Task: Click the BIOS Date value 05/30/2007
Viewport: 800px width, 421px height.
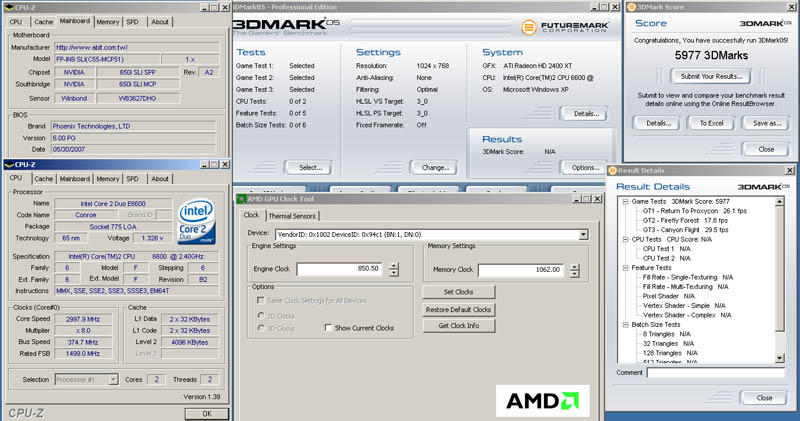Action: point(69,150)
